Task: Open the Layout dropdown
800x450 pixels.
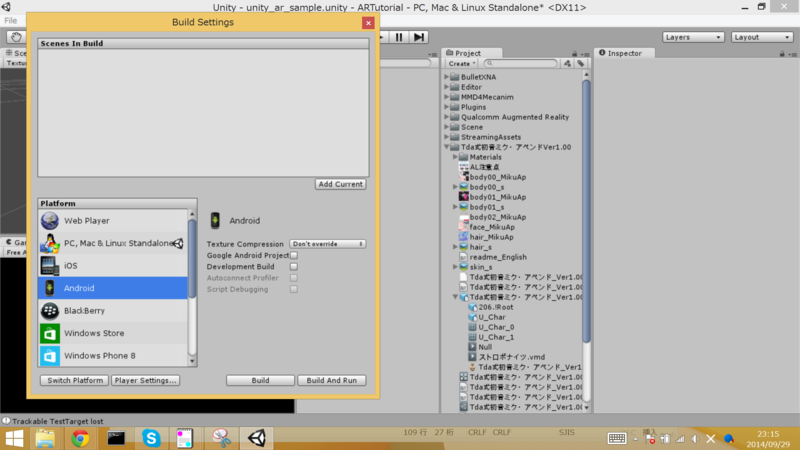Action: [762, 37]
